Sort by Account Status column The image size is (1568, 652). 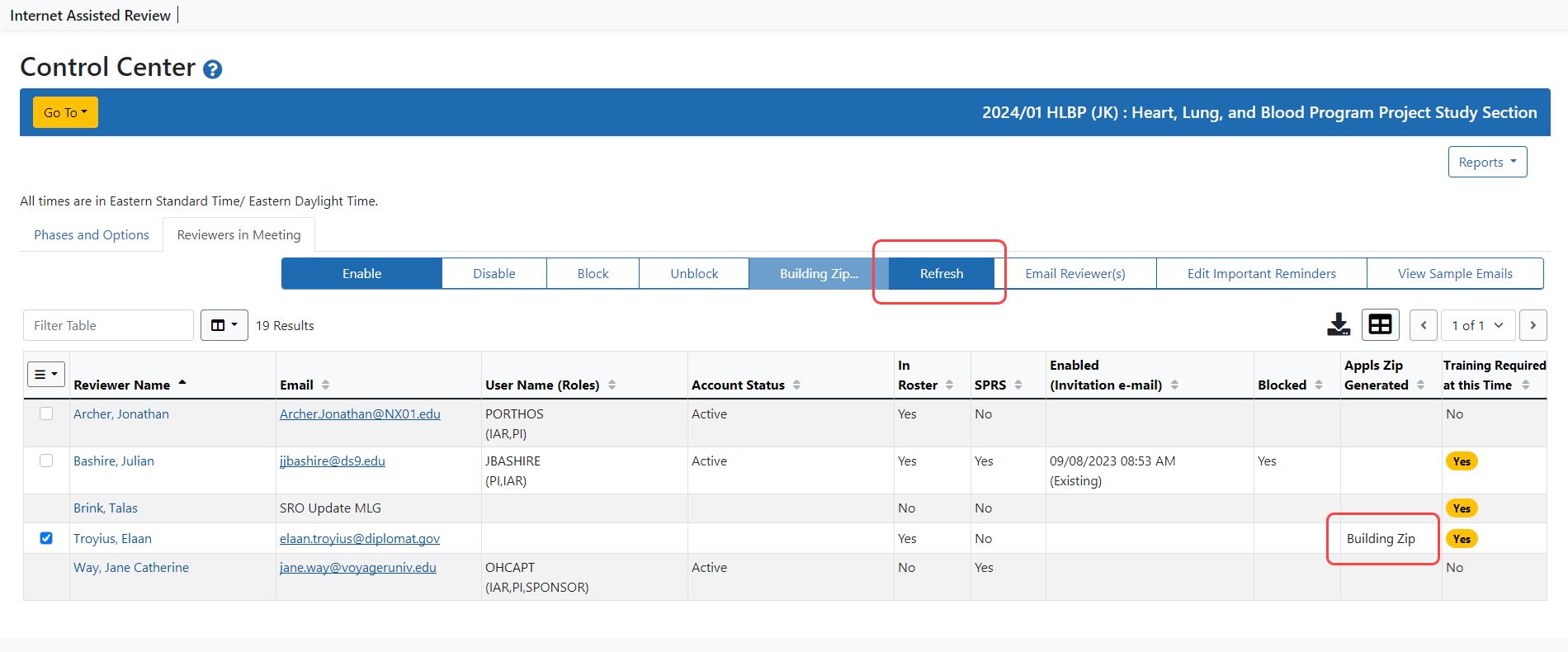[x=796, y=385]
